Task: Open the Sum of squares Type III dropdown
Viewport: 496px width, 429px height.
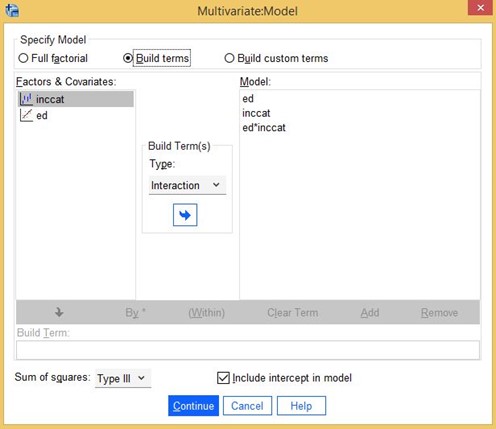Action: click(123, 378)
